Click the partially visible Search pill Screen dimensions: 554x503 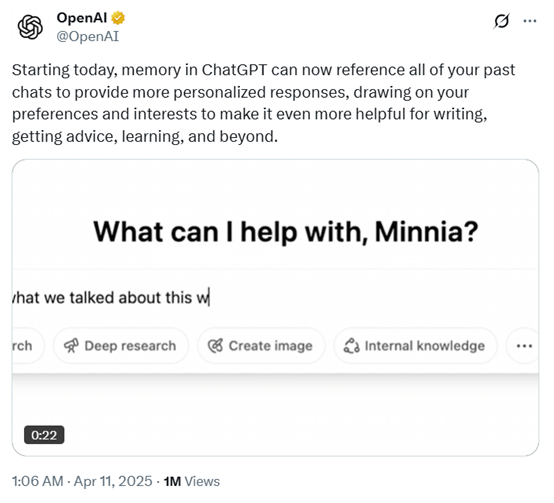[28, 345]
